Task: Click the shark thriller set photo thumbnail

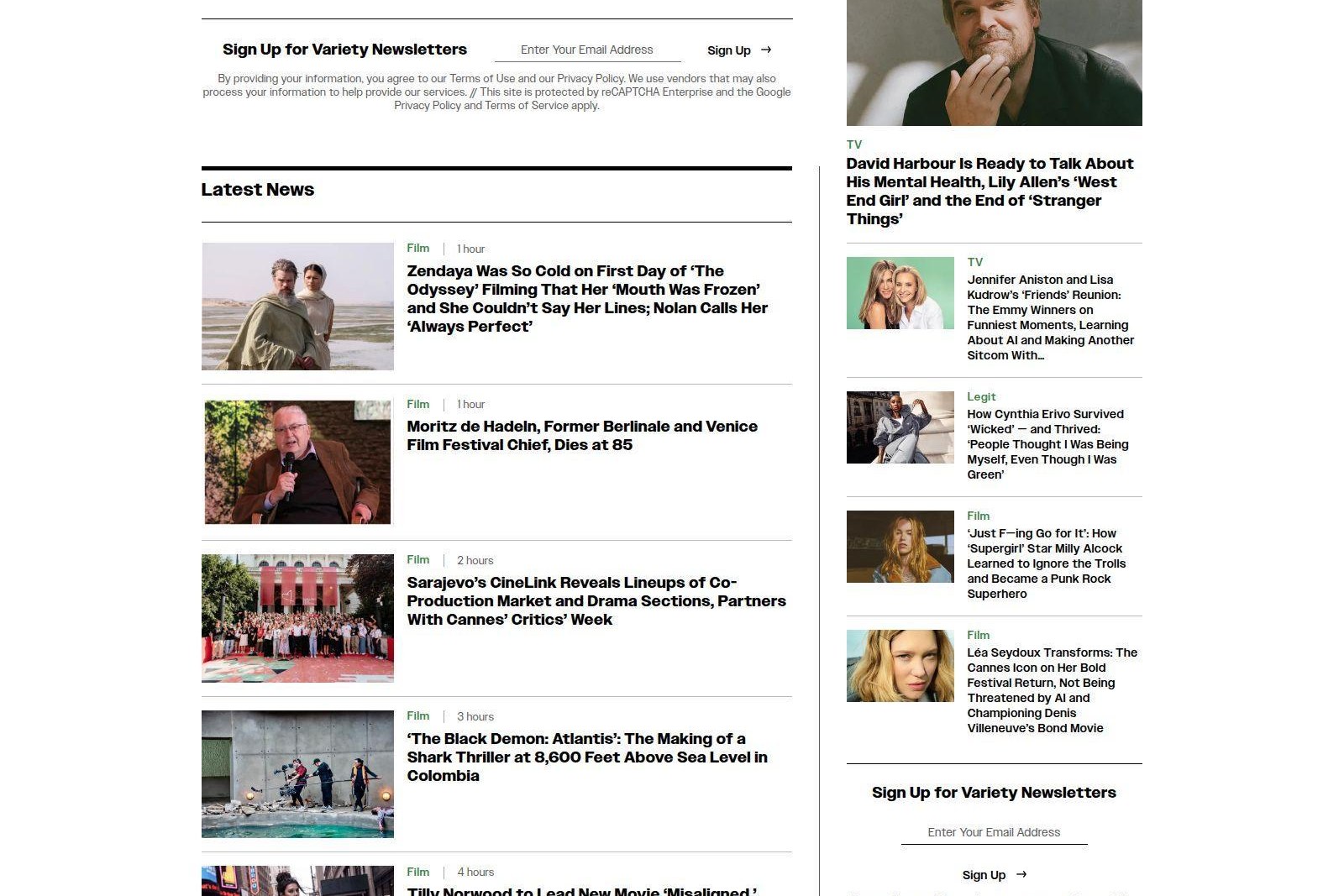Action: coord(297,774)
